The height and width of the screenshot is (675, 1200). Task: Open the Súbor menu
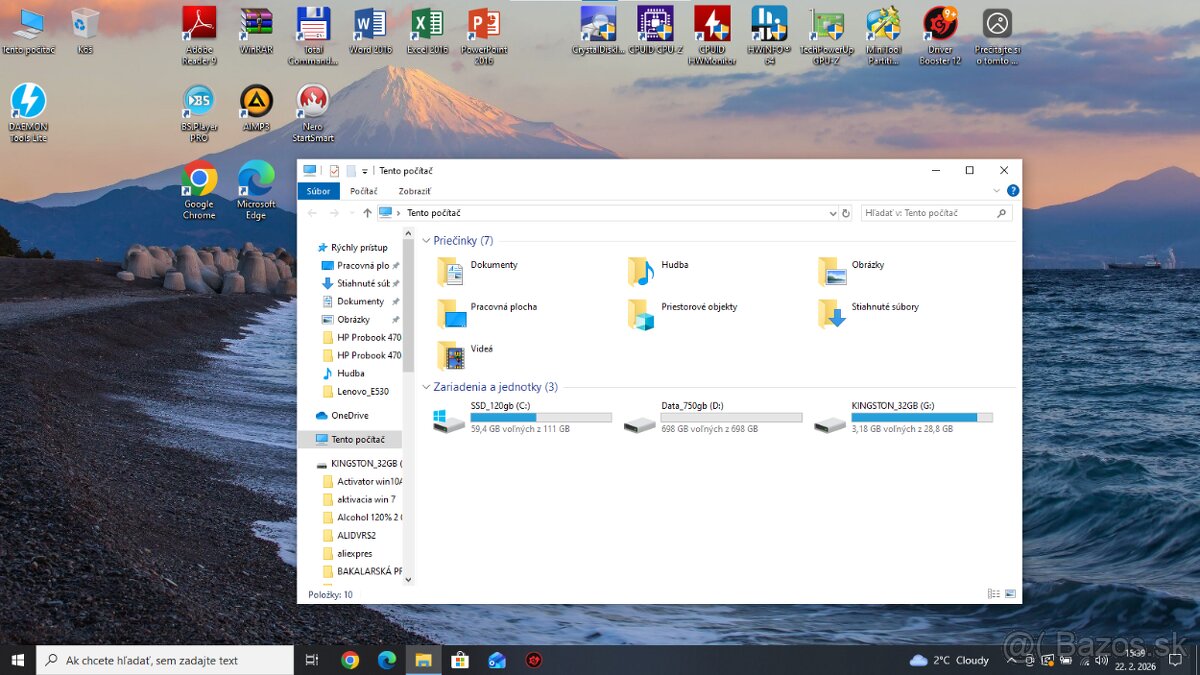tap(318, 190)
